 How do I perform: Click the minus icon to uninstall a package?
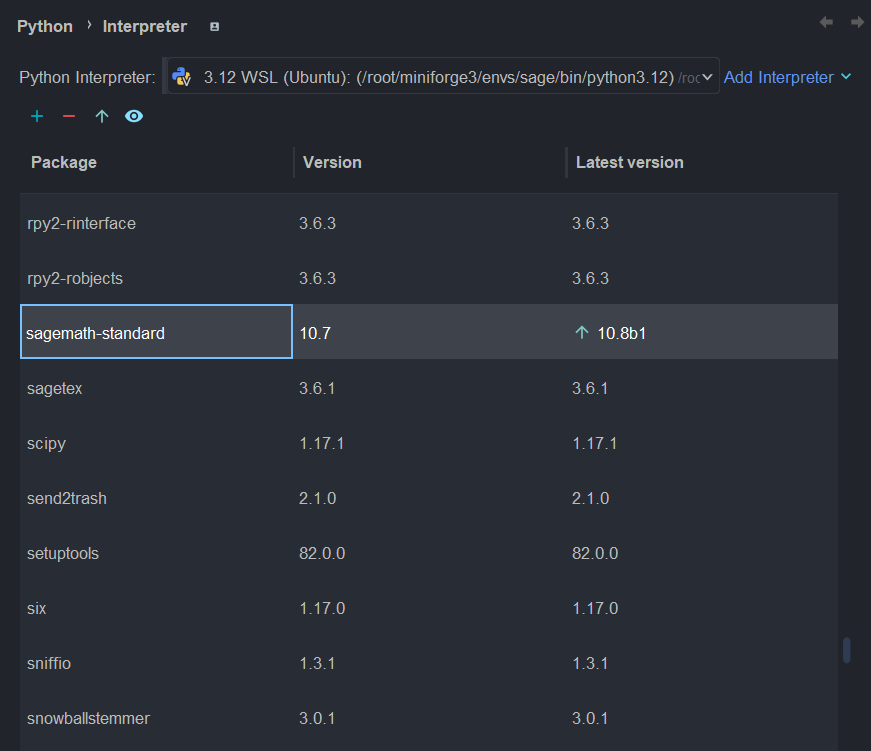click(x=68, y=116)
